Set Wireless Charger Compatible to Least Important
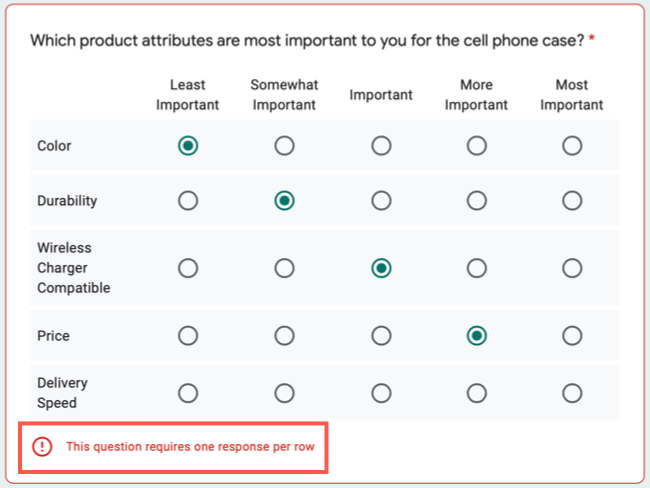Screen dimensions: 650x488 187,268
